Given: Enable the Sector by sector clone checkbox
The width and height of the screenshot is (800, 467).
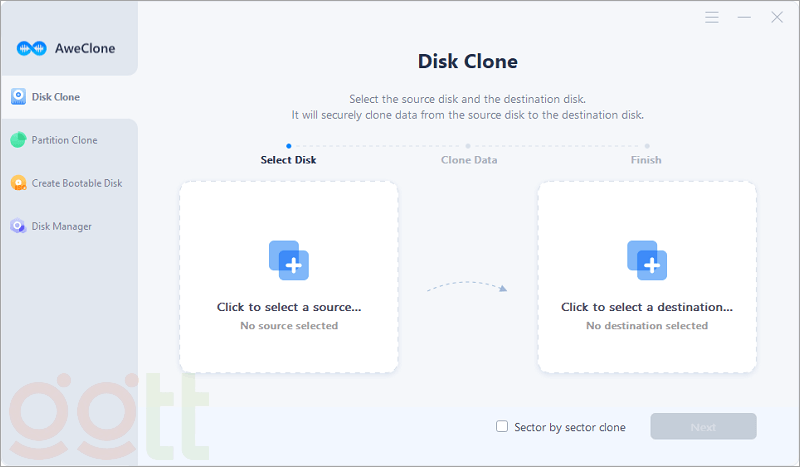Looking at the screenshot, I should (x=503, y=427).
